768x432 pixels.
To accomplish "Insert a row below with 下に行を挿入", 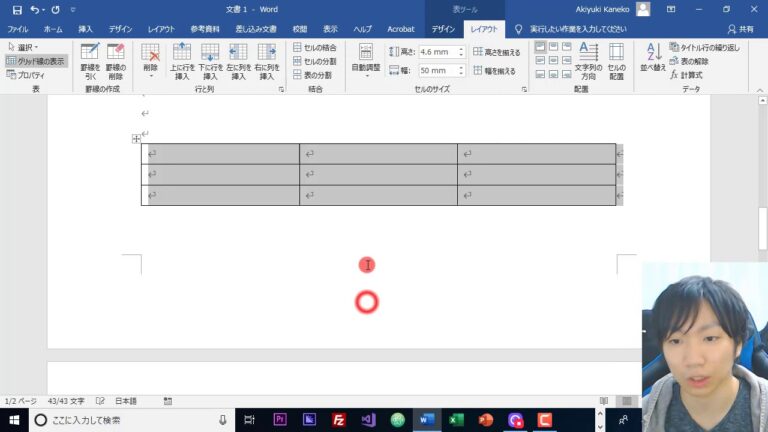I will 210,62.
